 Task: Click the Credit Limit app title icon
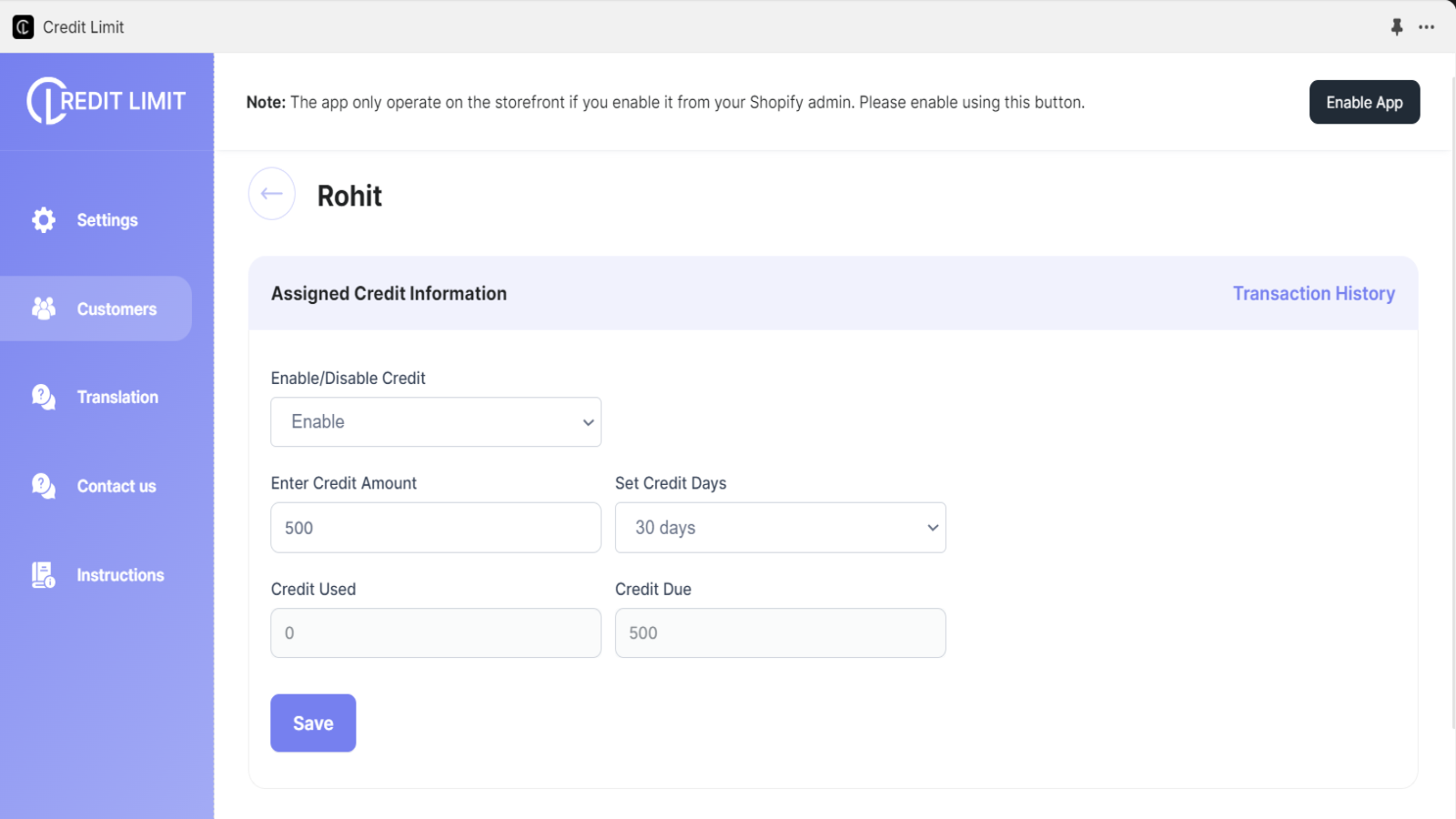click(24, 27)
